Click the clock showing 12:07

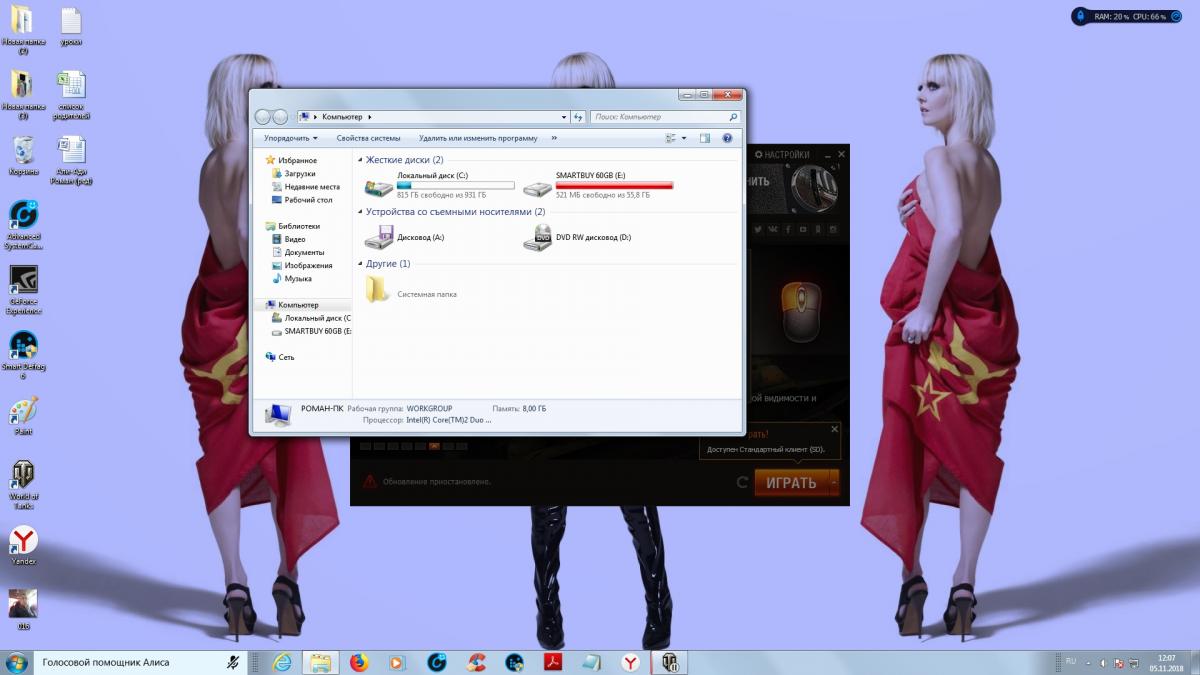1166,658
